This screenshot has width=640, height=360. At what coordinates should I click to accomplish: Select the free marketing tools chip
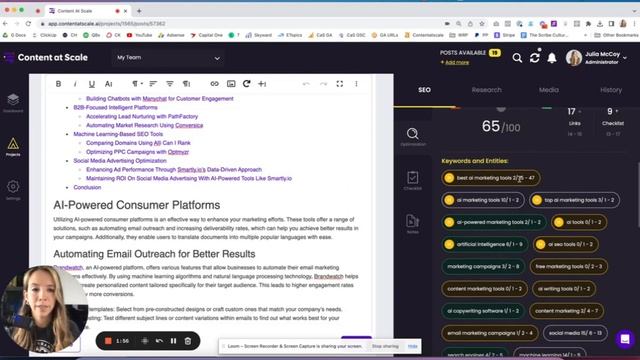(x=569, y=267)
